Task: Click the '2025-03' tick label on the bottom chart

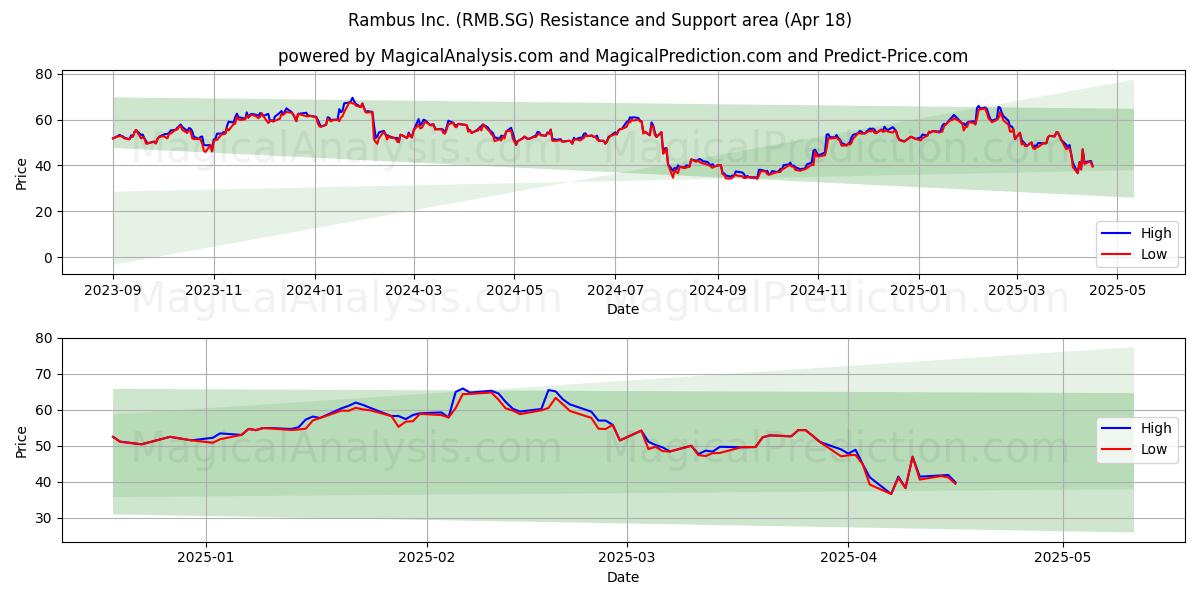Action: pyautogui.click(x=627, y=559)
